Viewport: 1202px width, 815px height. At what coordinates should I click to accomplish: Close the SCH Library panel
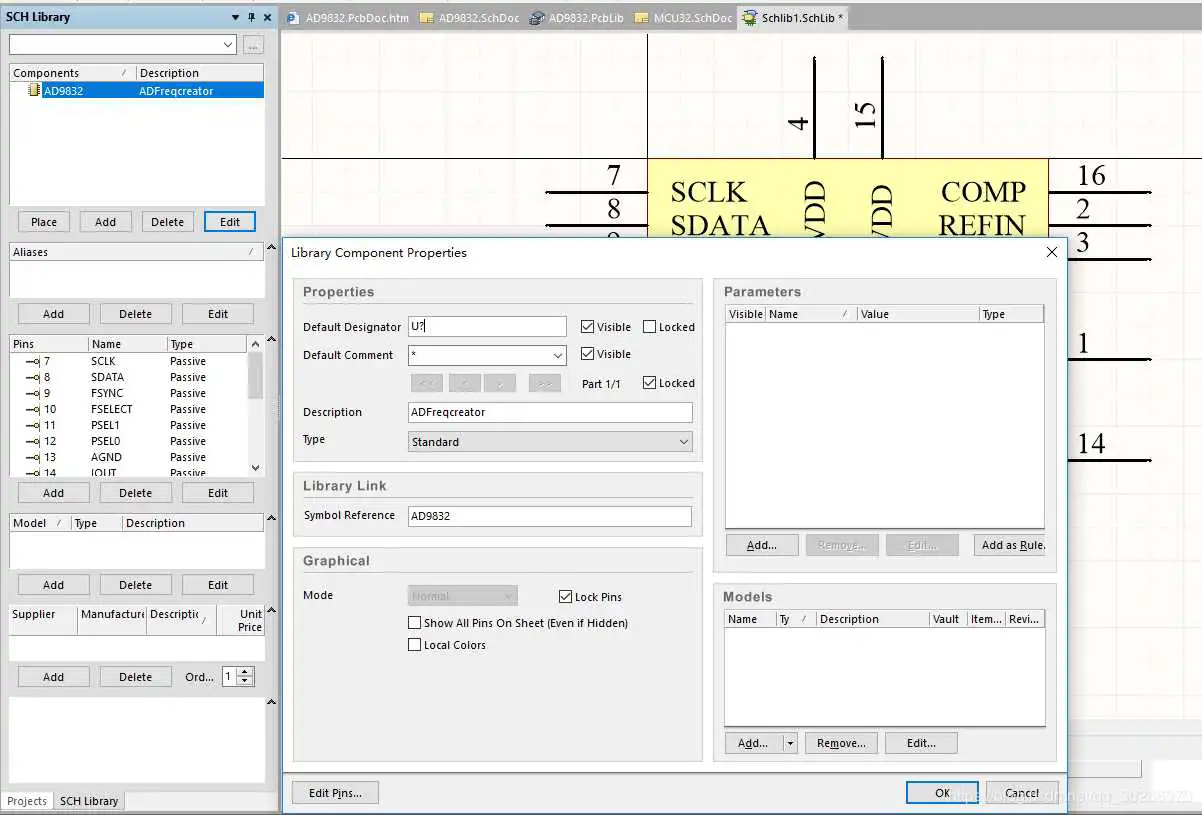(267, 17)
